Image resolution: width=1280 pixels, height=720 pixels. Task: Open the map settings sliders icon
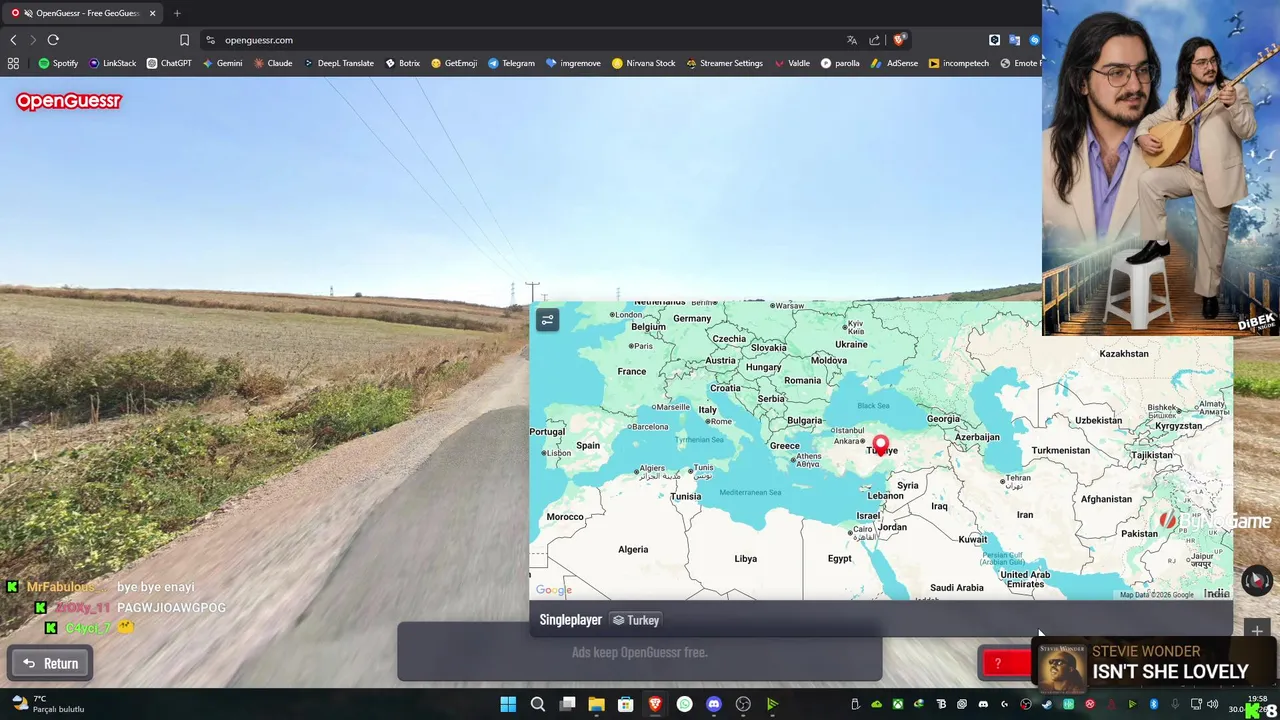coord(547,320)
